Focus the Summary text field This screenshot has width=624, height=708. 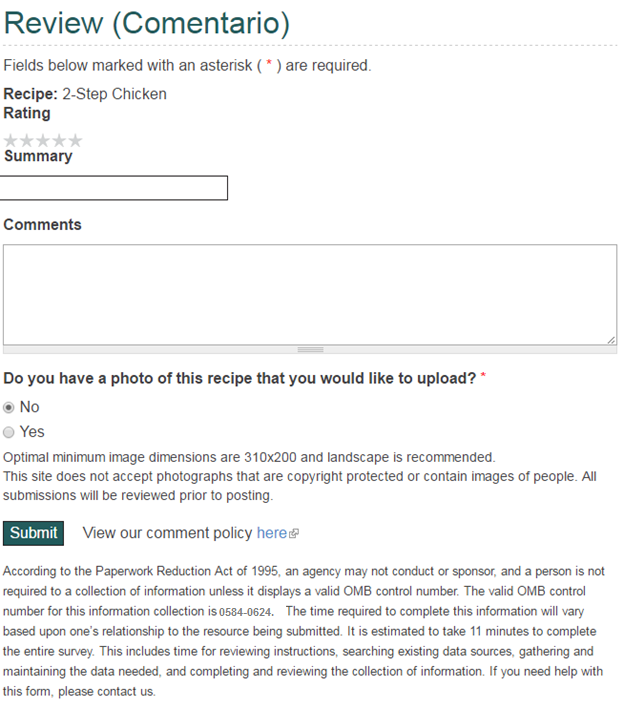point(114,188)
